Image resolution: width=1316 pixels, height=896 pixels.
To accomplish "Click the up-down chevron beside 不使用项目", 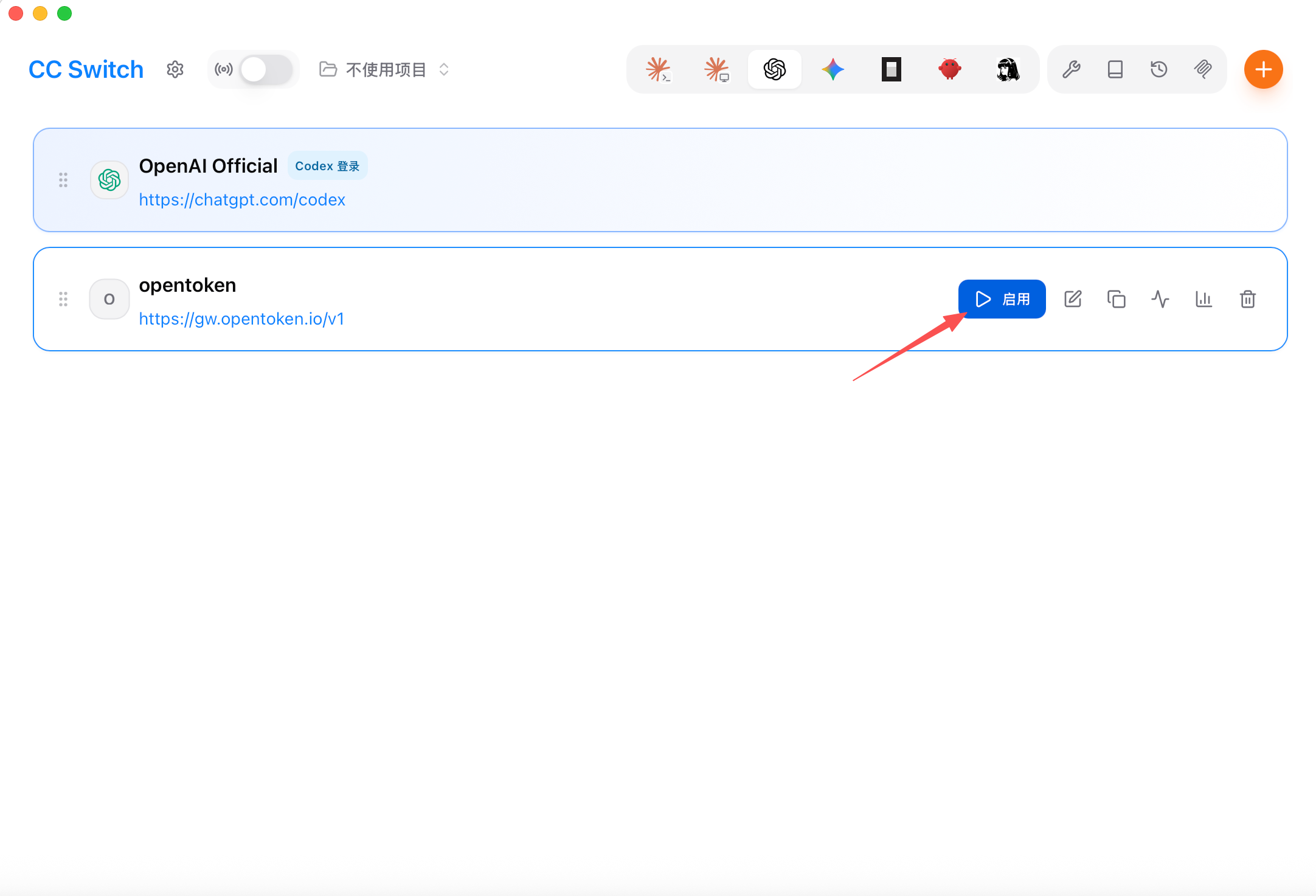I will click(444, 69).
